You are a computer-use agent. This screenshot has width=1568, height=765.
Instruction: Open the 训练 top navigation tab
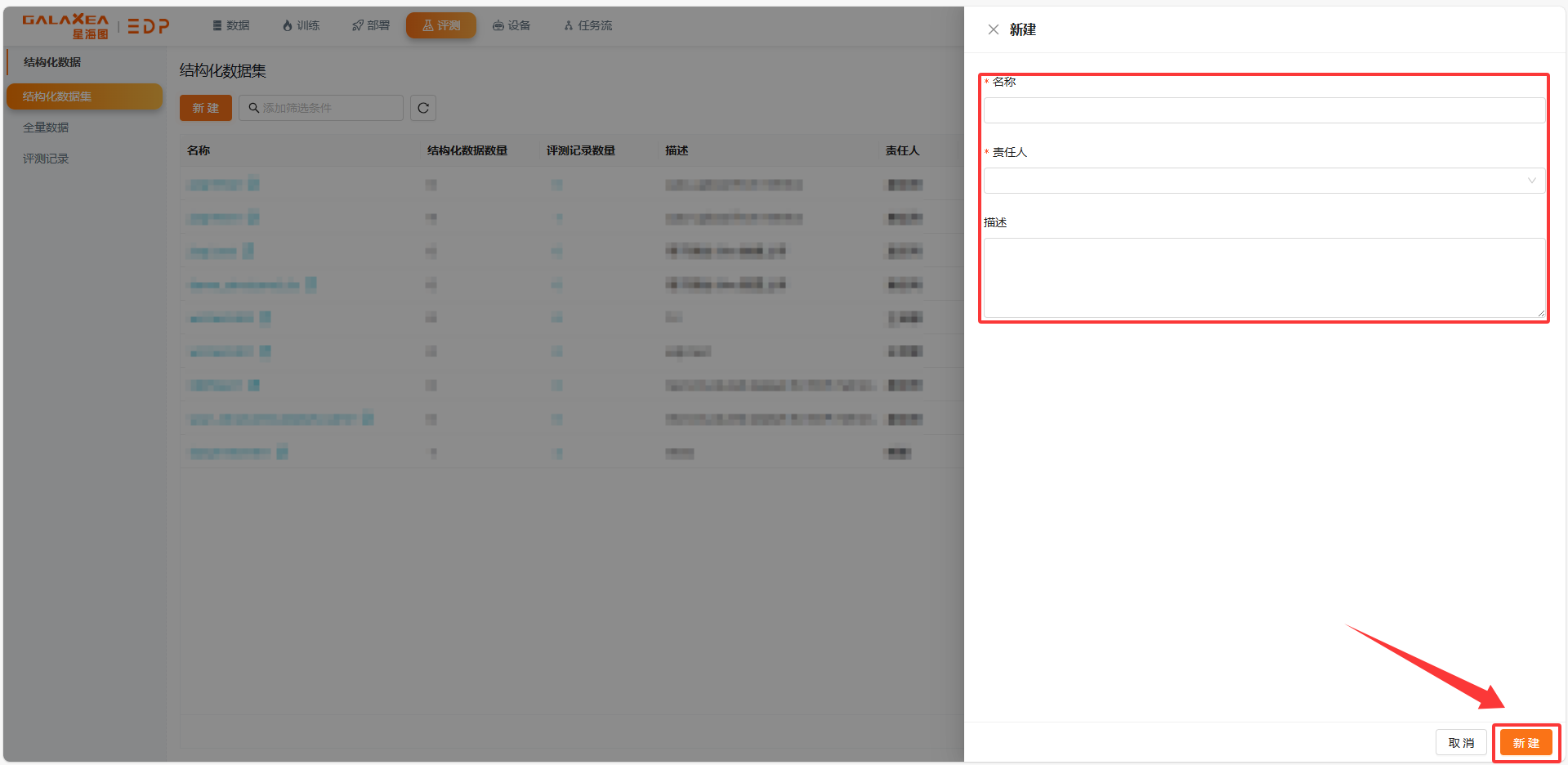click(x=301, y=26)
